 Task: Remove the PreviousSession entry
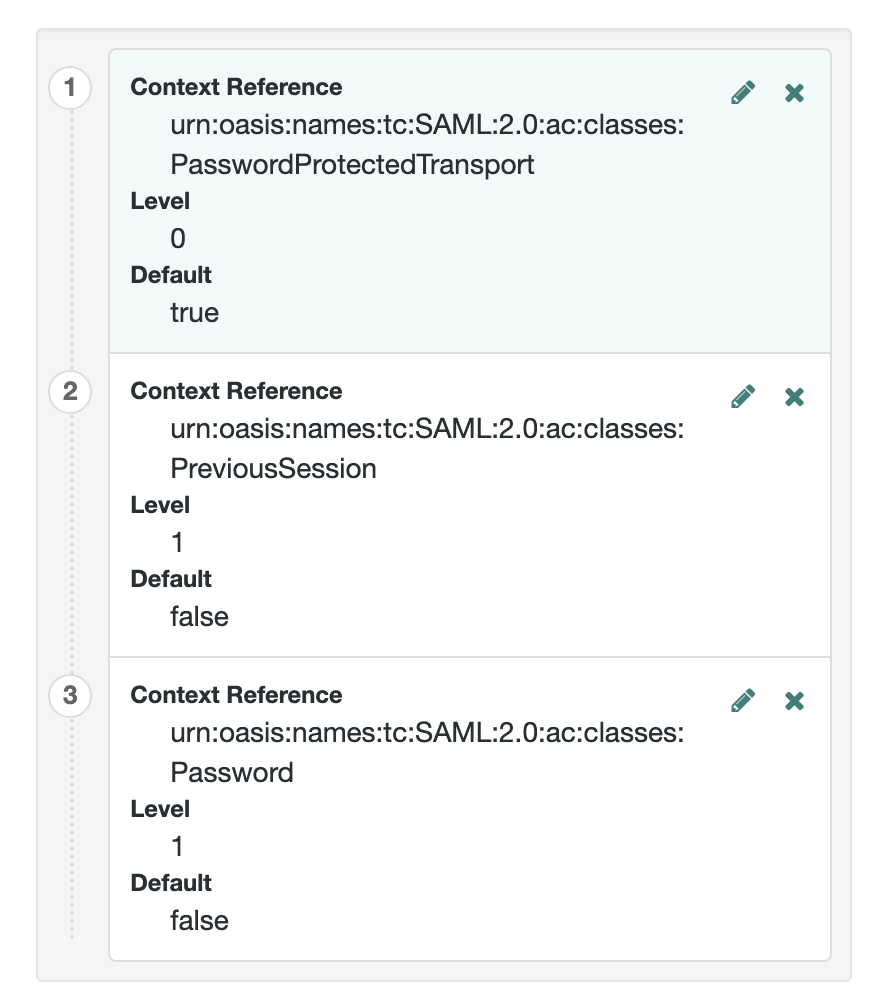(793, 396)
